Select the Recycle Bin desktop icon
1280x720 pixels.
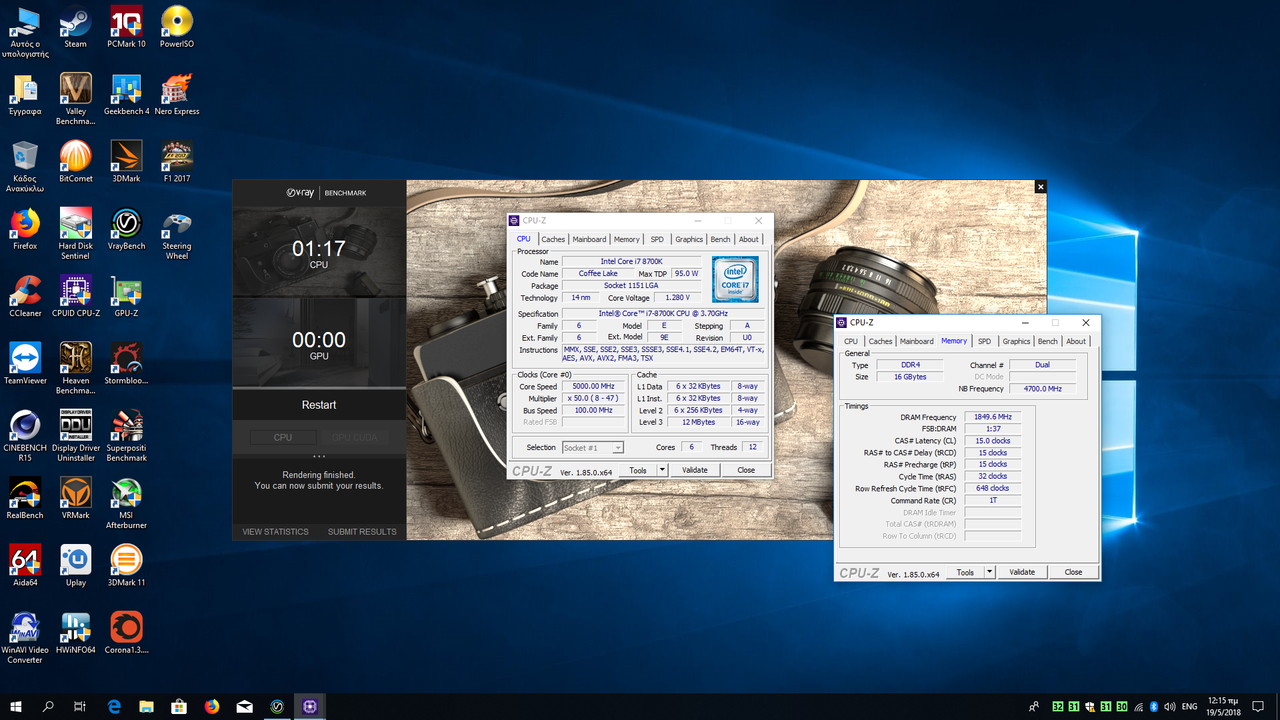tap(25, 166)
